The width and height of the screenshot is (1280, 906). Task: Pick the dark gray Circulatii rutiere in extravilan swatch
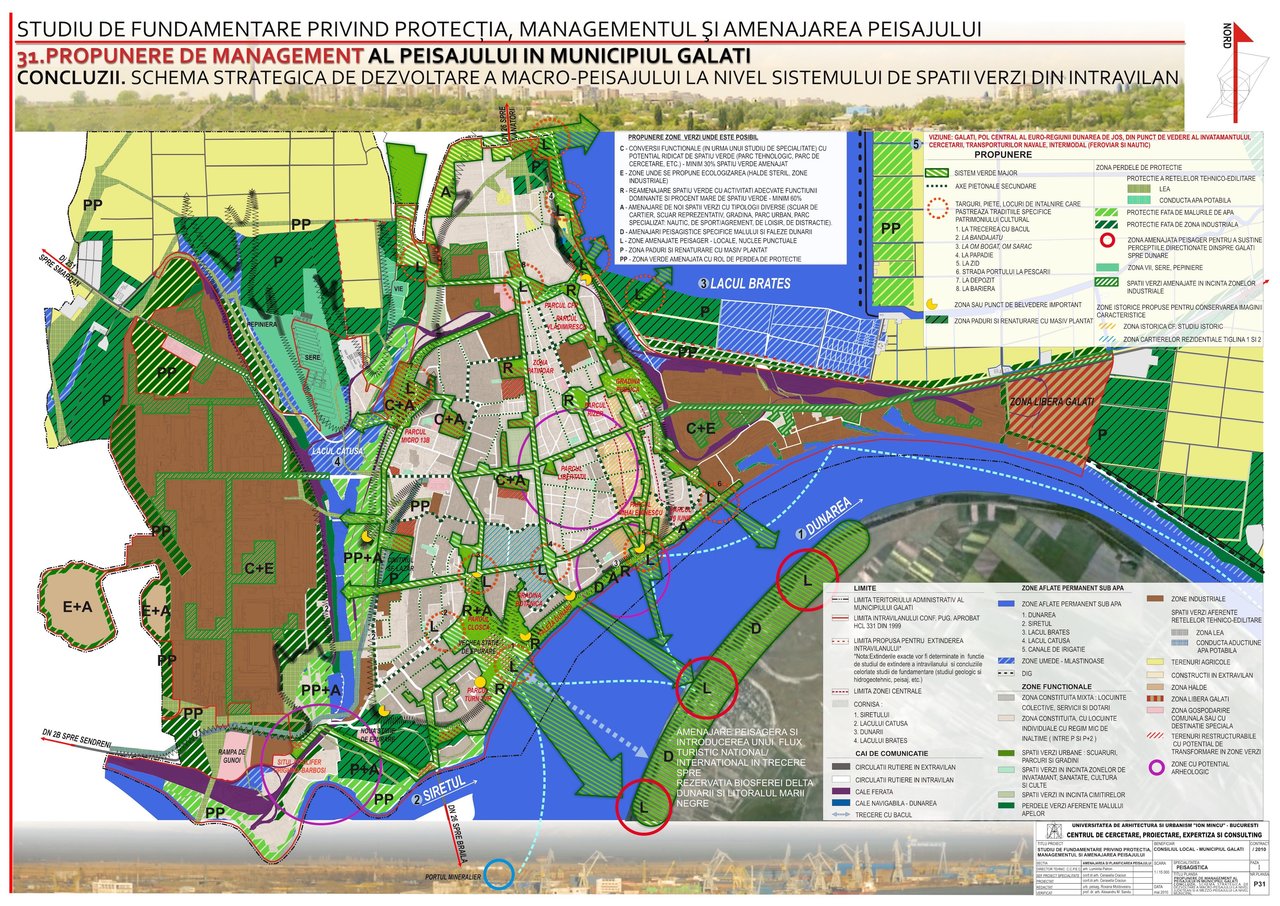[x=841, y=766]
